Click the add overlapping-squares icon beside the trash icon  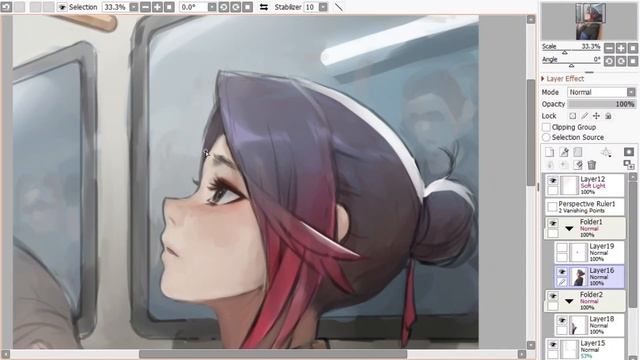(629, 165)
